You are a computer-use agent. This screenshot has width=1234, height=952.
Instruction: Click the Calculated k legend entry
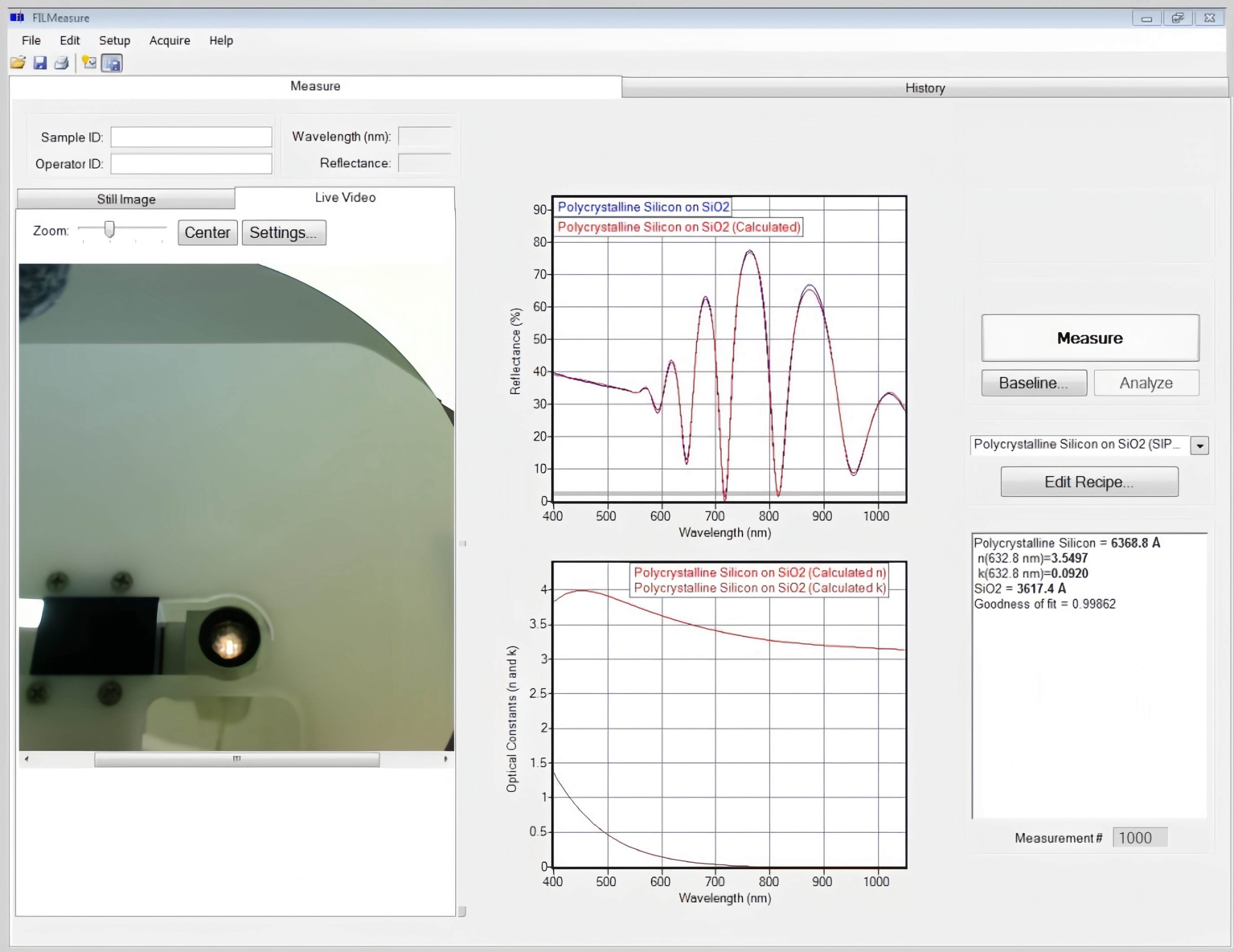[759, 588]
